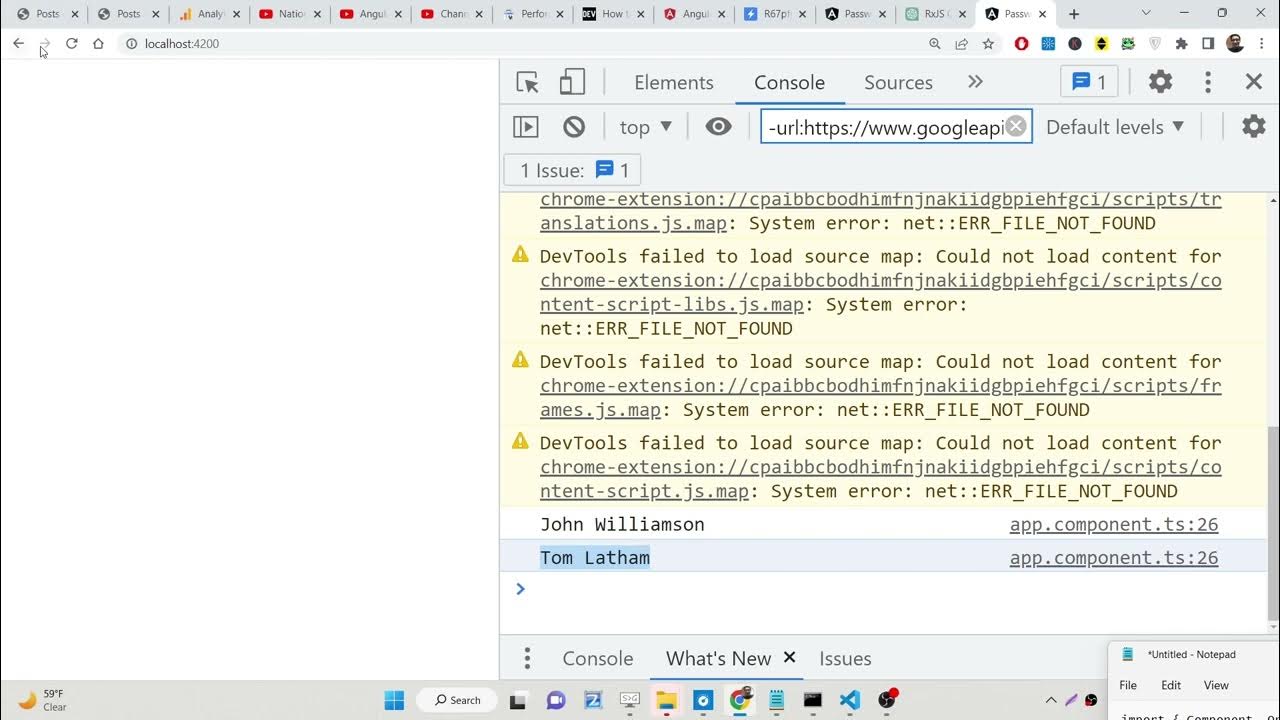
Task: Open DevTools settings gear in the top bar
Action: 1160,82
